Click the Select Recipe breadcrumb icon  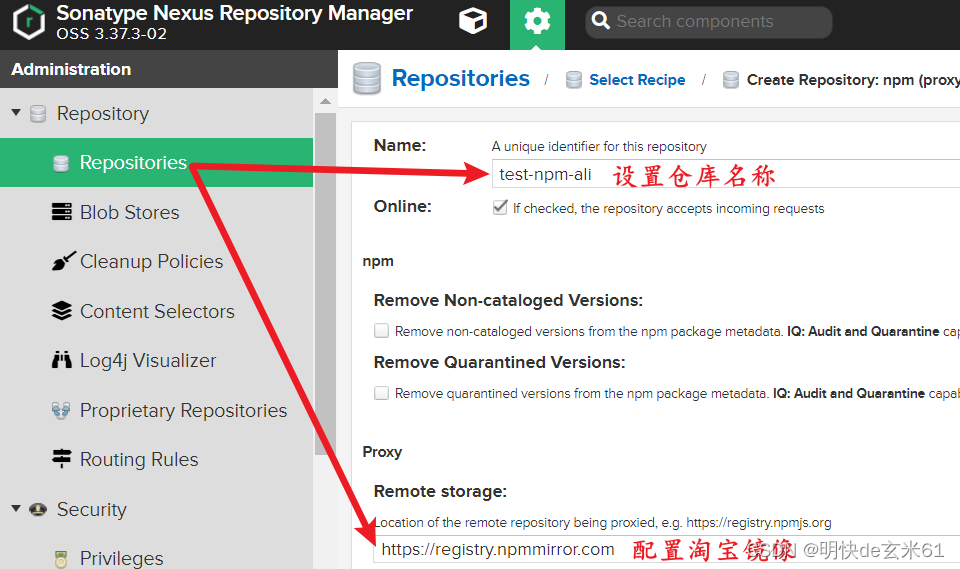[574, 80]
